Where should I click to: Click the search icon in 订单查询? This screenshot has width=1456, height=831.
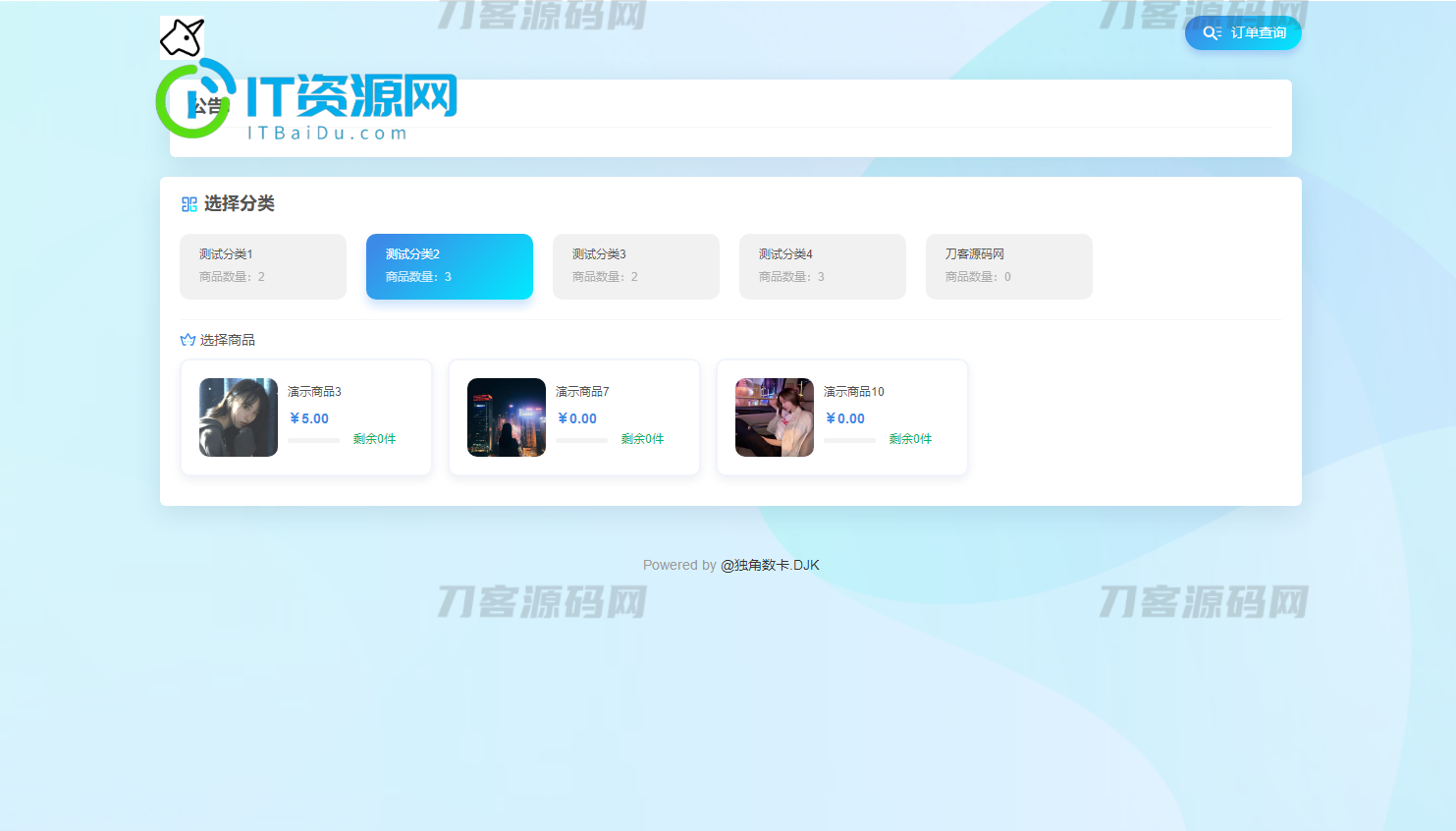tap(1213, 32)
